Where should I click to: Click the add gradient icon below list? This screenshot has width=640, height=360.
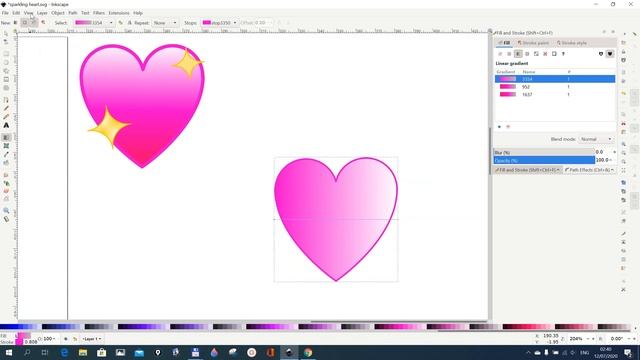coord(499,127)
